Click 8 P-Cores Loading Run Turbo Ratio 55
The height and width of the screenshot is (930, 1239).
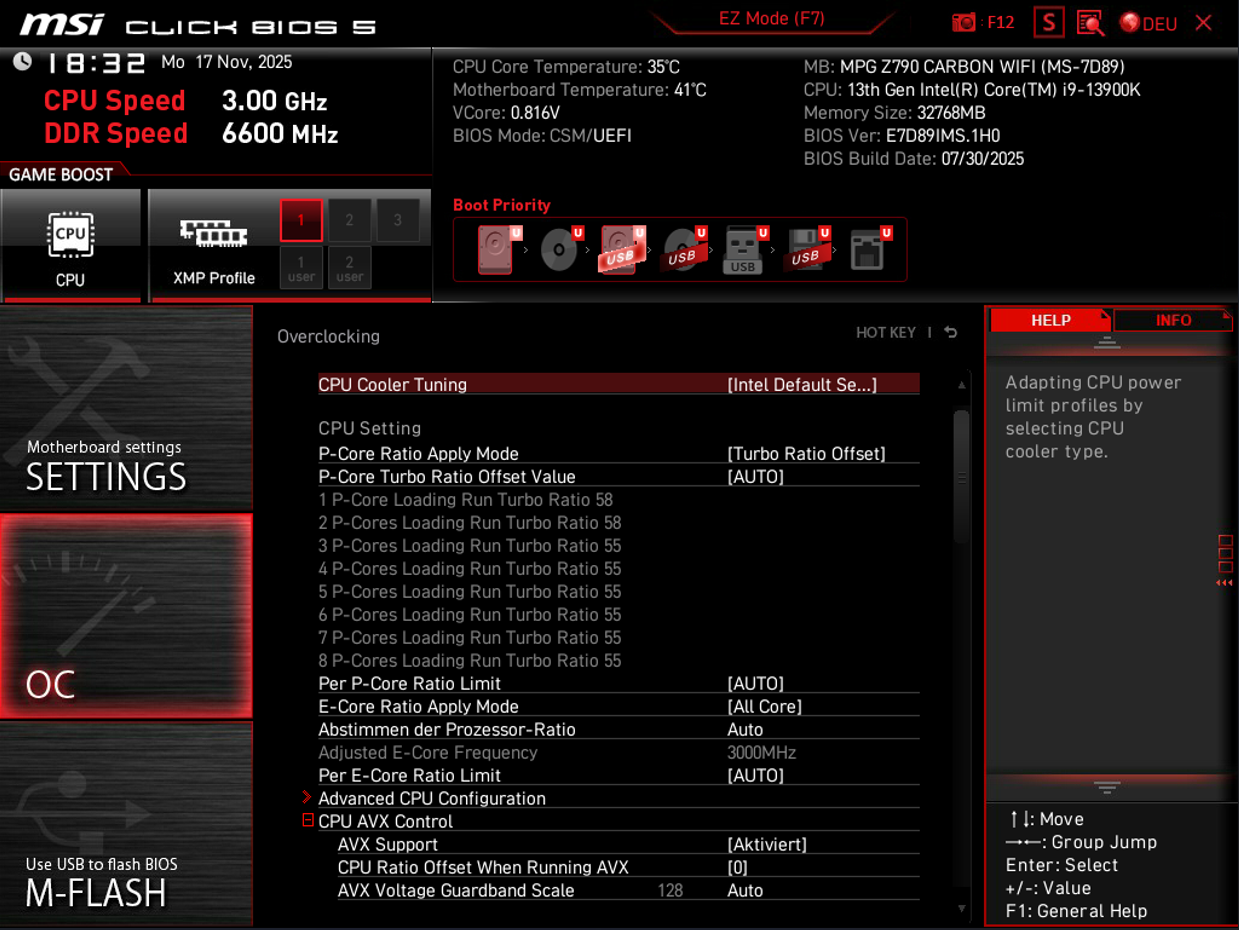pyautogui.click(x=470, y=661)
